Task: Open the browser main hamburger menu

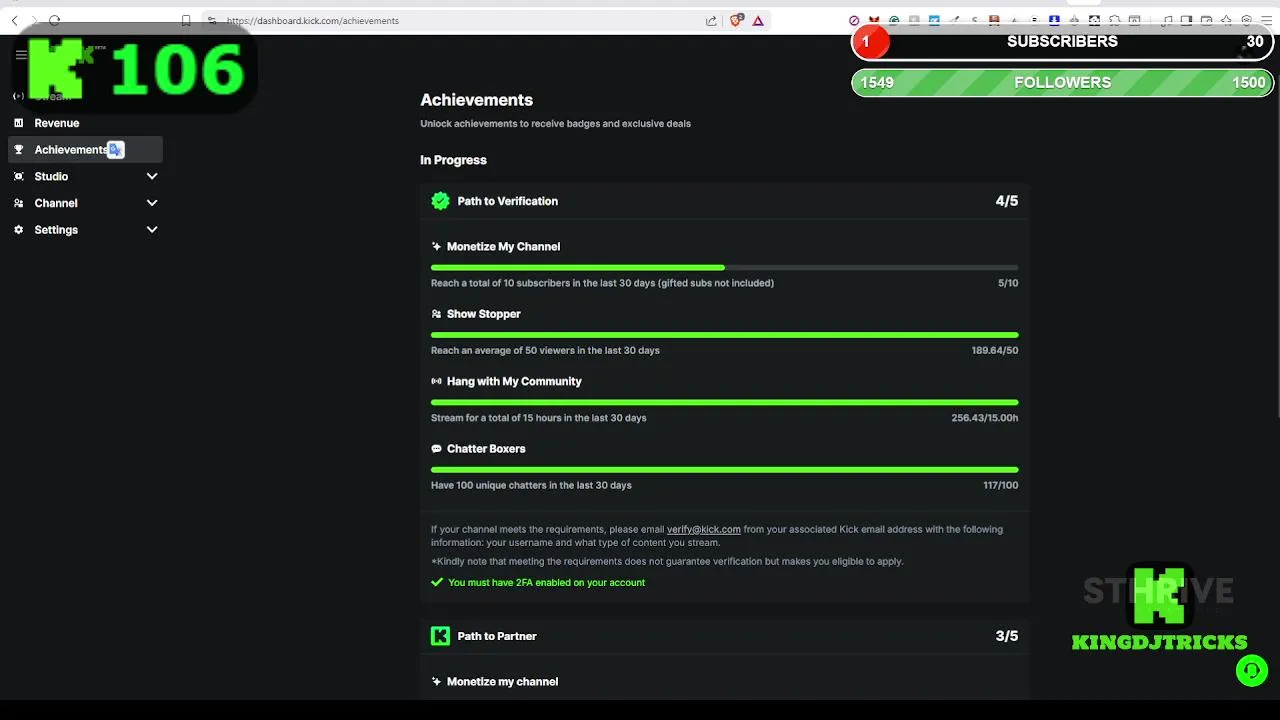Action: tap(1266, 20)
